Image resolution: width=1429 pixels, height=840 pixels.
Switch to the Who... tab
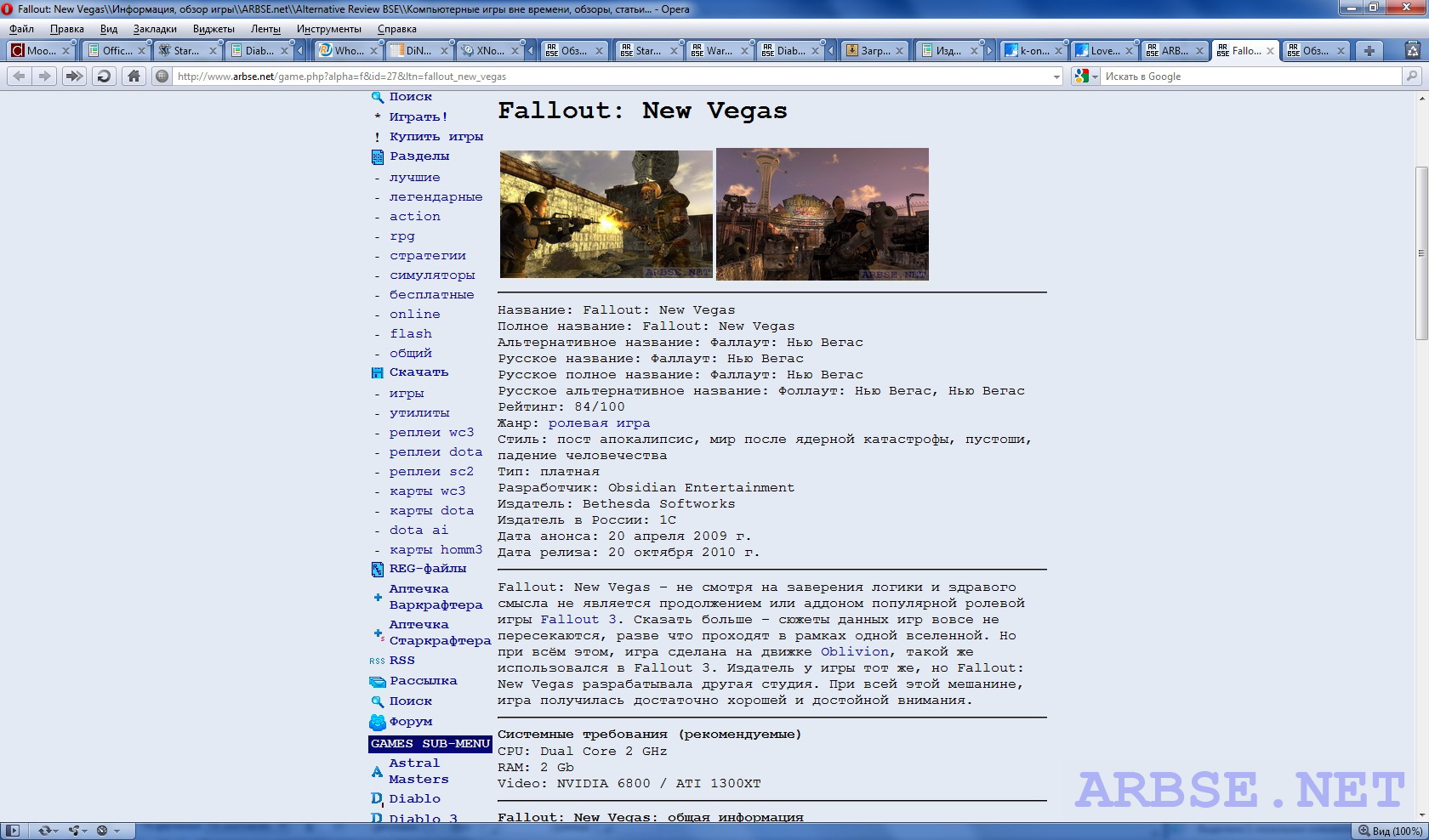click(x=347, y=51)
